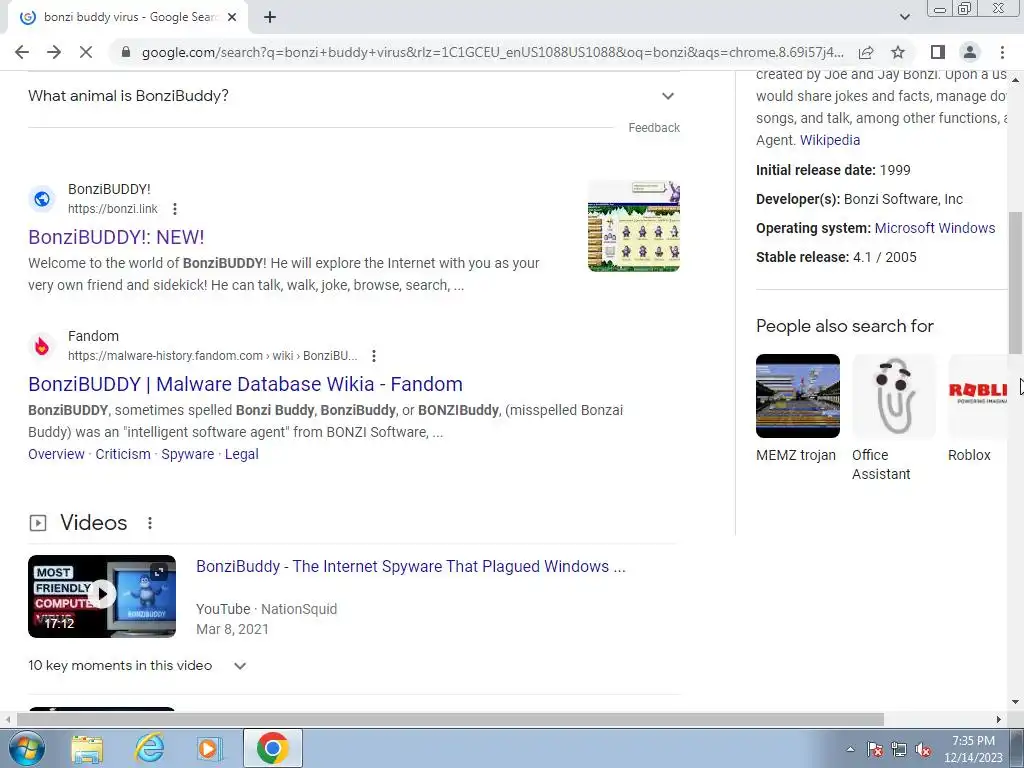
Task: Open the Overview sitelink
Action: pyautogui.click(x=56, y=454)
